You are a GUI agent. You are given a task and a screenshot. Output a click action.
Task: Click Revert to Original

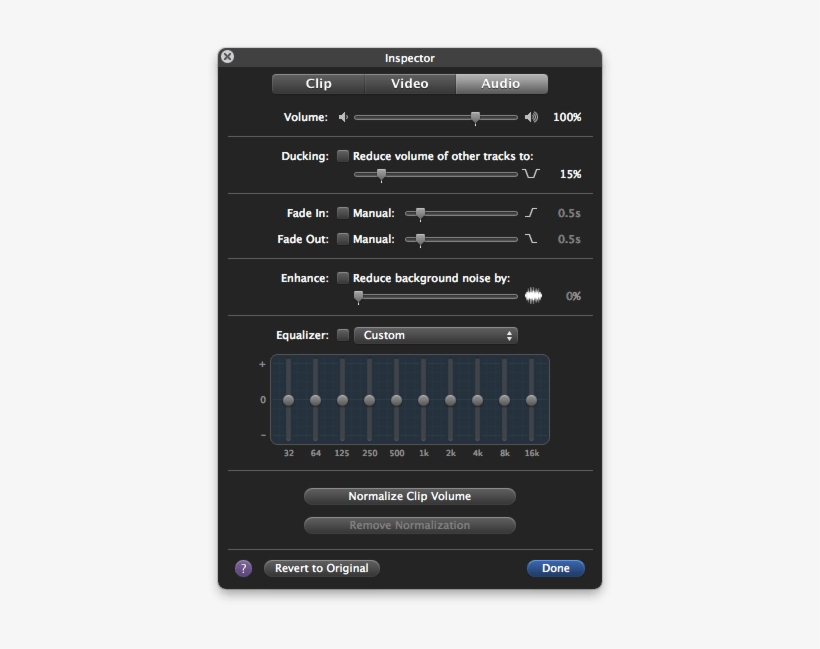321,568
